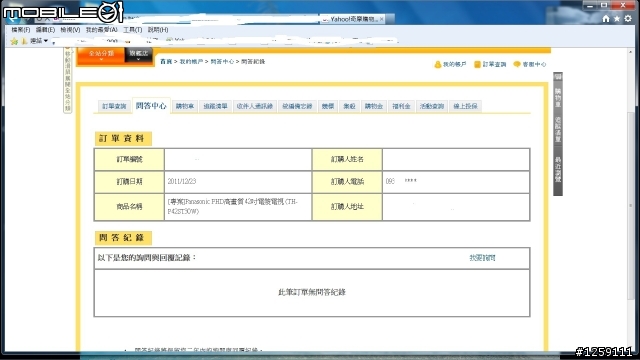640x360 pixels.
Task: Open 活動查詢 tab
Action: 432,106
